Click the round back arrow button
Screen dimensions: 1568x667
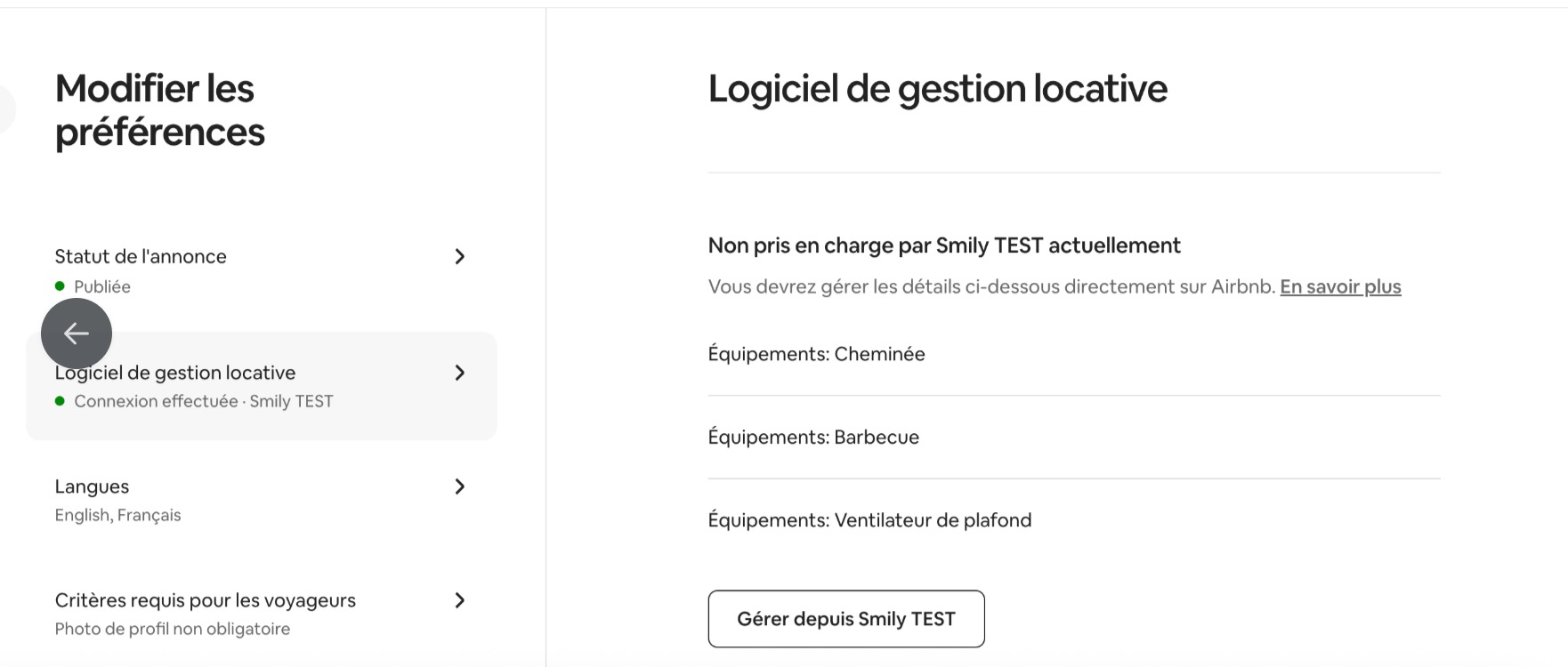[x=77, y=333]
